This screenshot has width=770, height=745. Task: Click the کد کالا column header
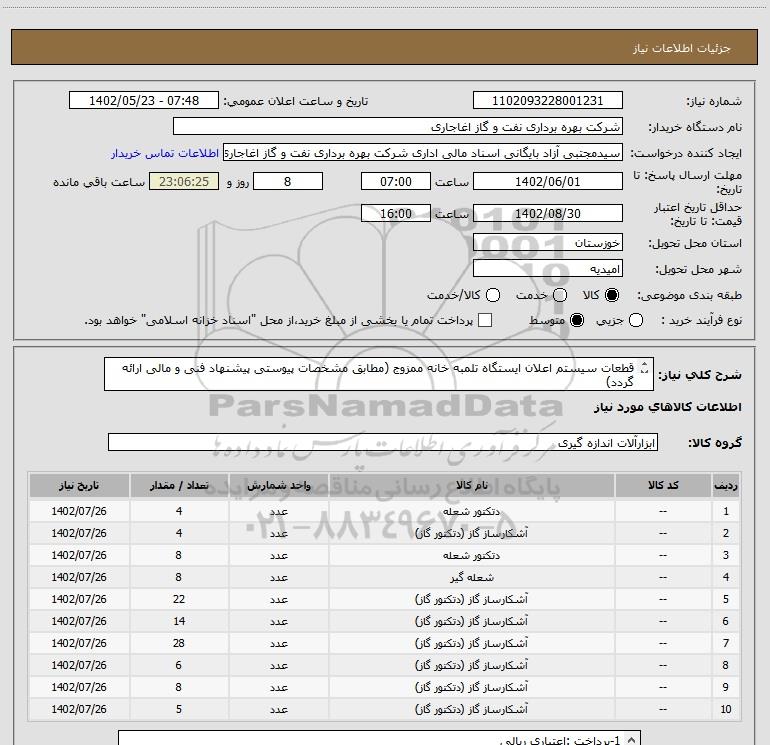click(663, 485)
